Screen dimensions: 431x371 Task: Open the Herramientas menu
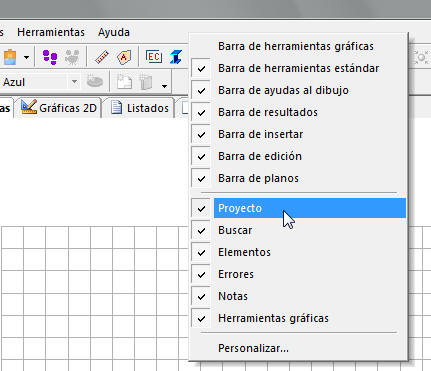51,32
